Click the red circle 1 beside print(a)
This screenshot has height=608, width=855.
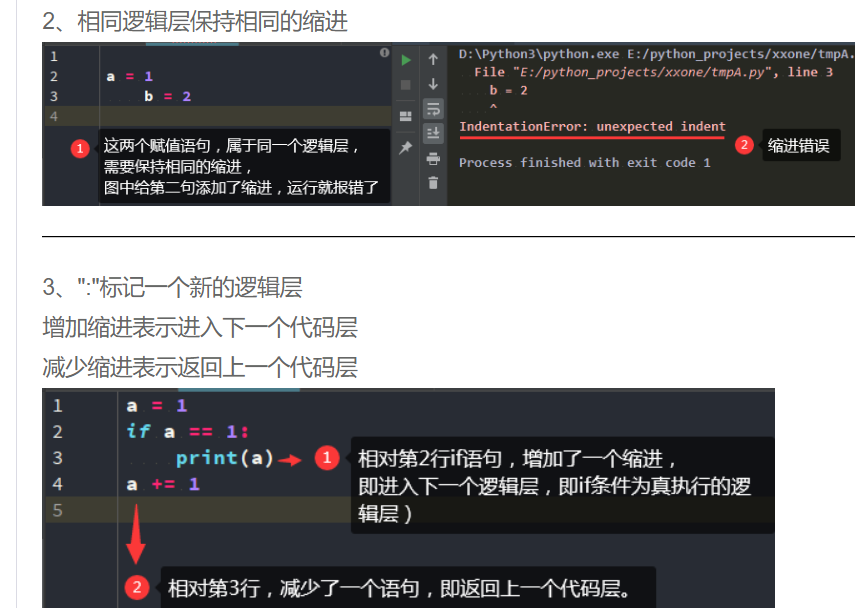pyautogui.click(x=327, y=457)
